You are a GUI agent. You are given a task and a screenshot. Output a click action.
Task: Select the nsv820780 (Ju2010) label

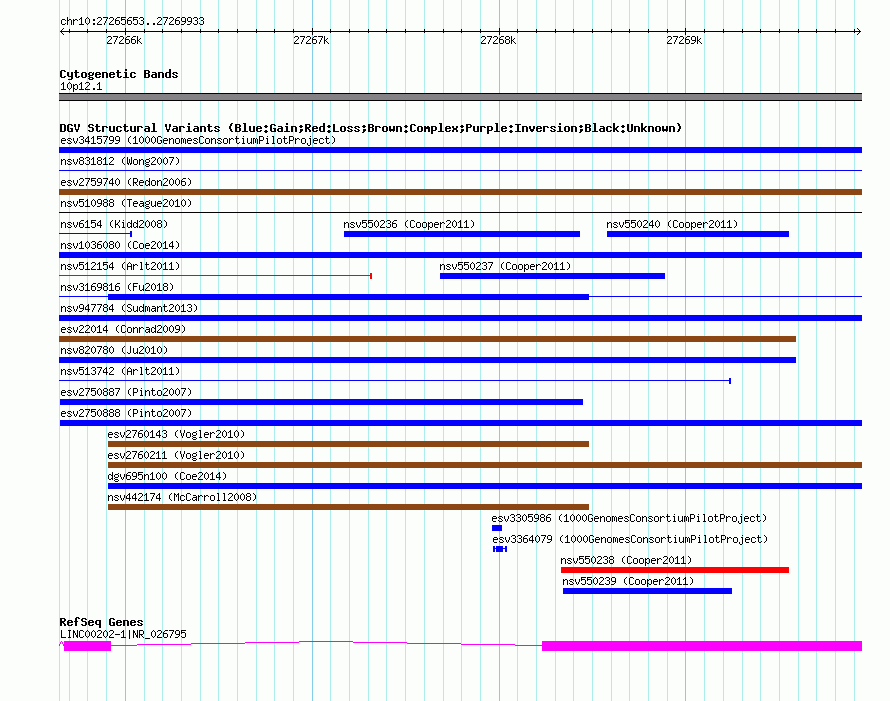tap(114, 350)
